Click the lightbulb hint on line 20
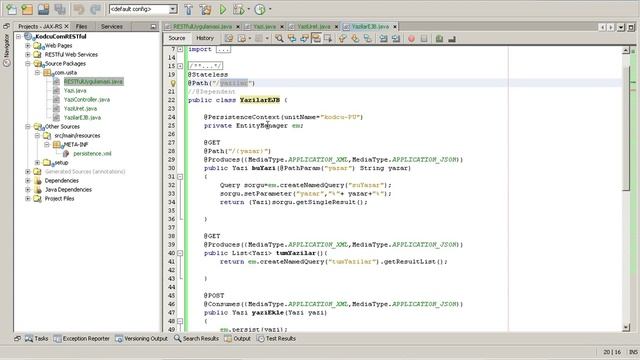 click(173, 83)
